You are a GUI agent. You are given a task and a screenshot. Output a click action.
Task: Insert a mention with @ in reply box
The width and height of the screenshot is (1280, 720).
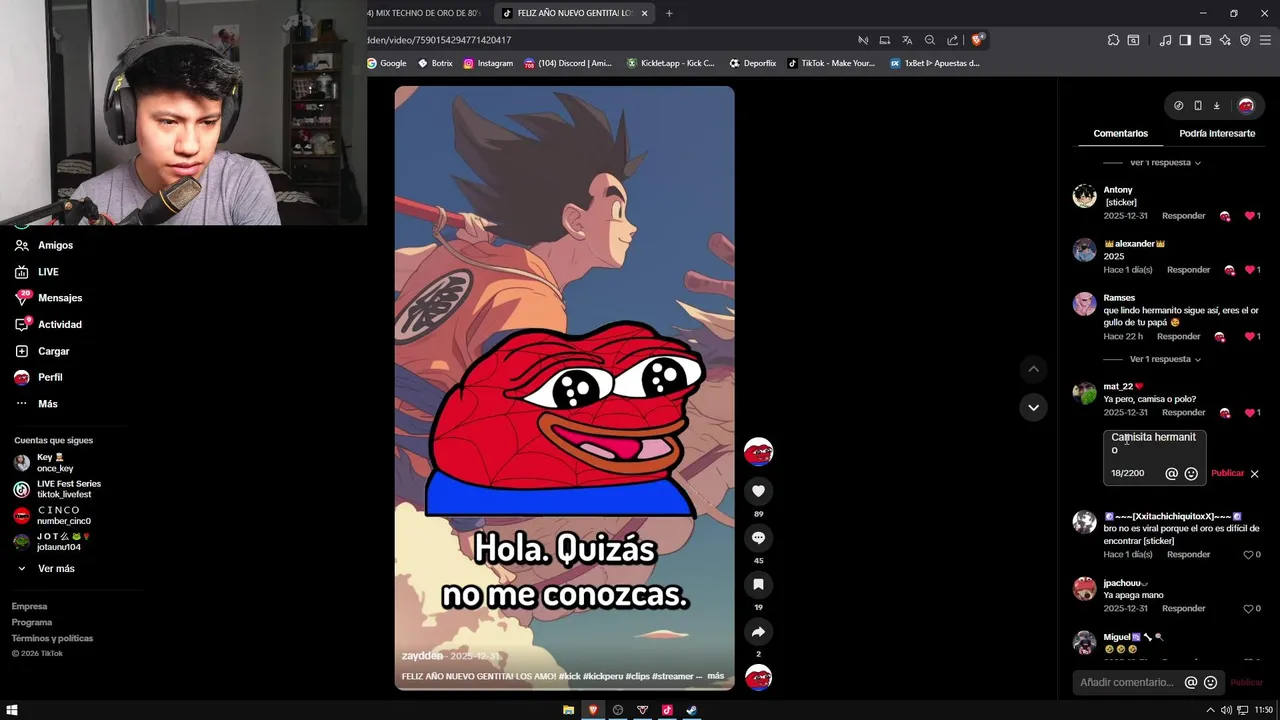click(1172, 474)
